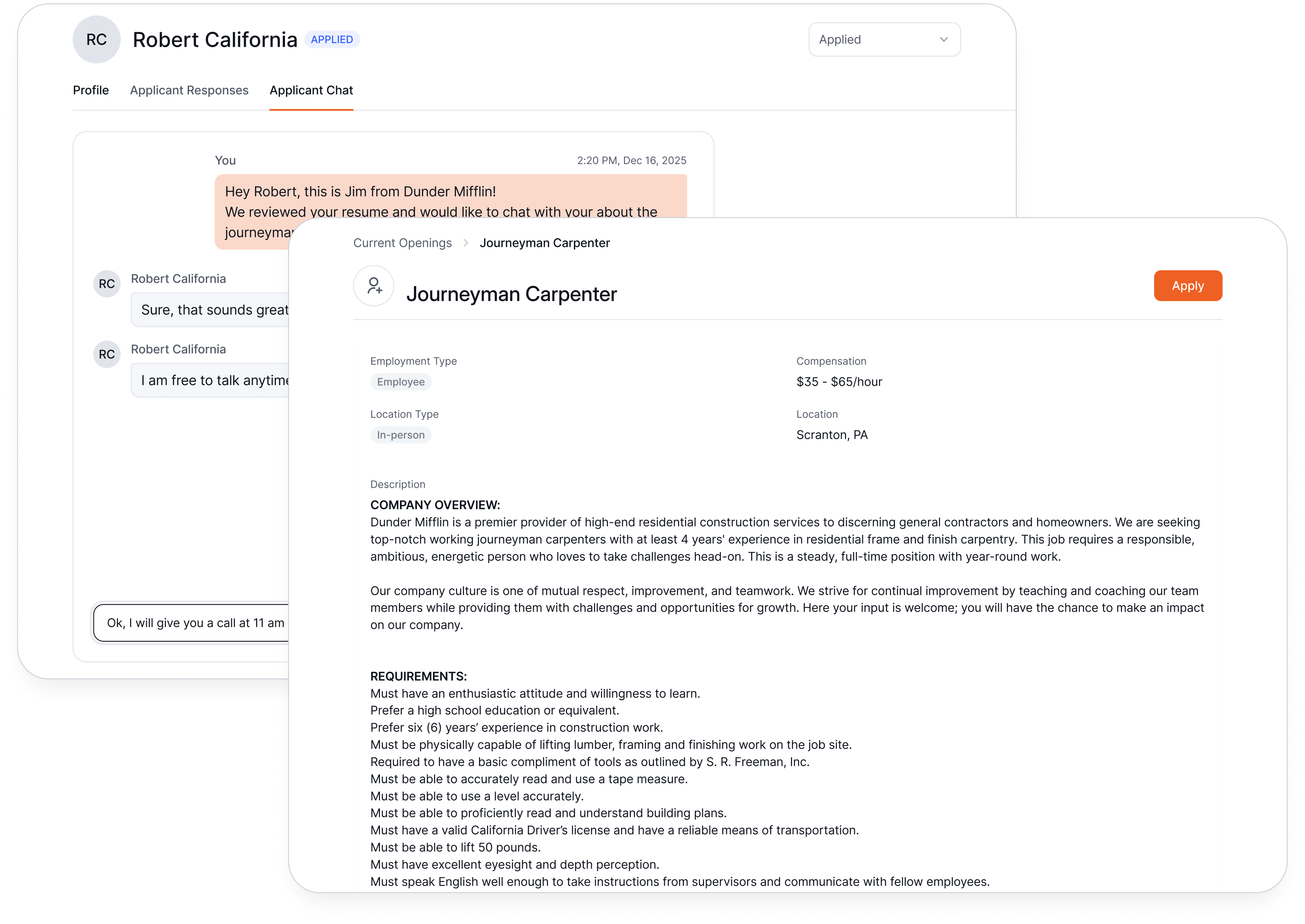
Task: Click the 'Scranton, PA' location value
Action: coord(832,435)
